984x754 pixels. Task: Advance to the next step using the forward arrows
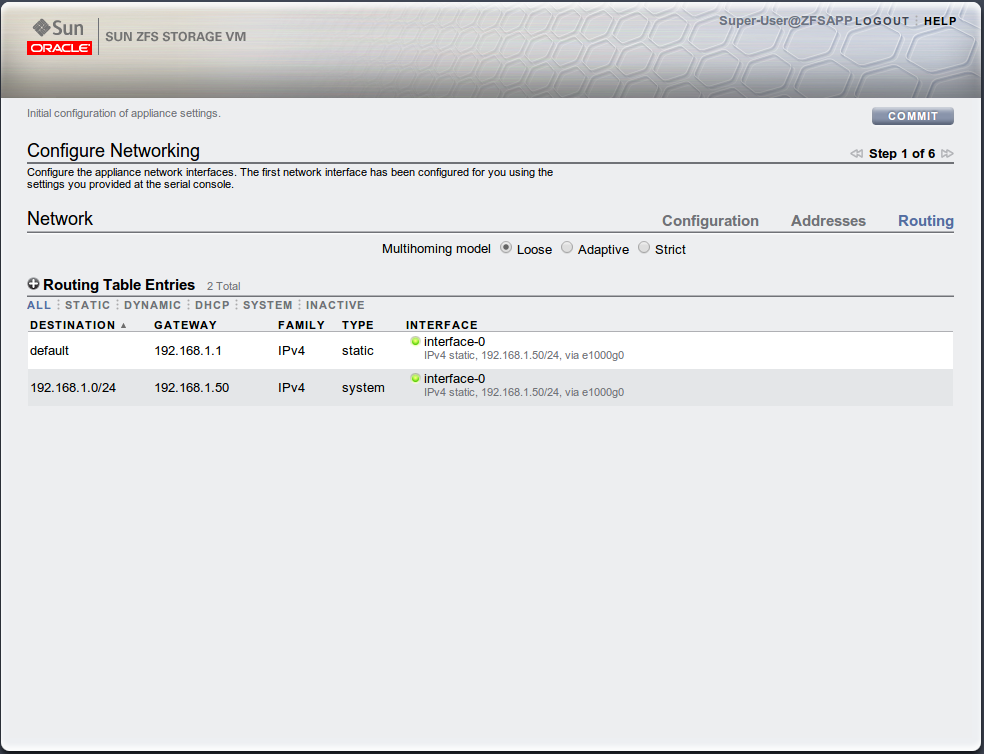coord(946,153)
